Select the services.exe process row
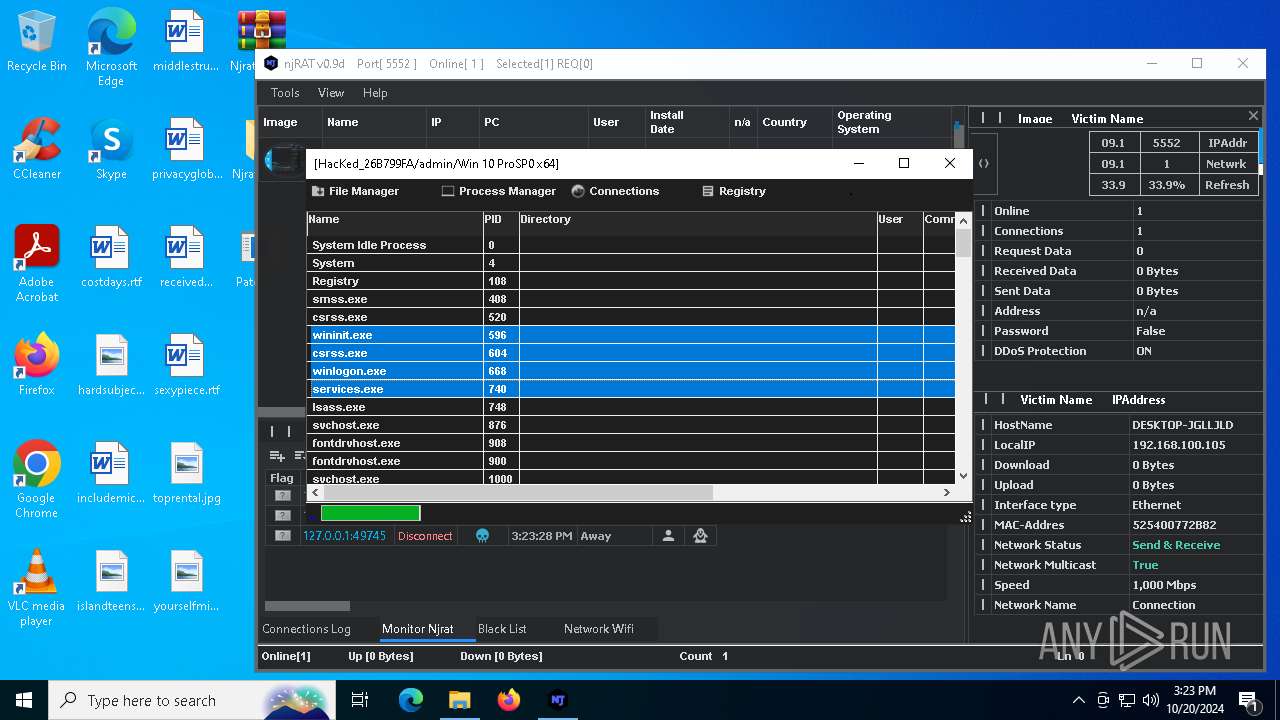Screen dimensions: 1280x720 coord(631,389)
